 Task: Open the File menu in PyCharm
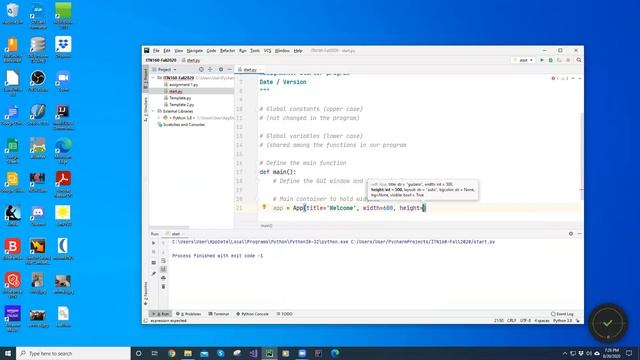point(156,51)
